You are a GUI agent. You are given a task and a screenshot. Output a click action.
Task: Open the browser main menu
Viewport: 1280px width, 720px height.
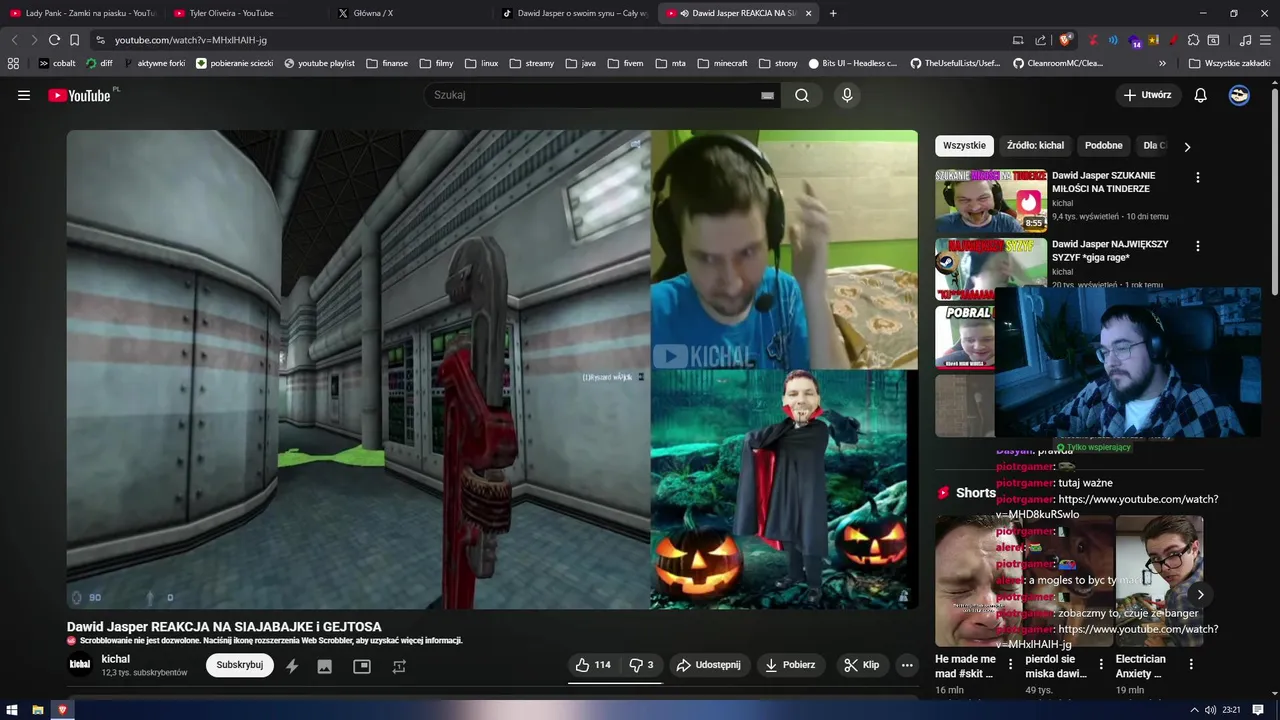[1265, 40]
